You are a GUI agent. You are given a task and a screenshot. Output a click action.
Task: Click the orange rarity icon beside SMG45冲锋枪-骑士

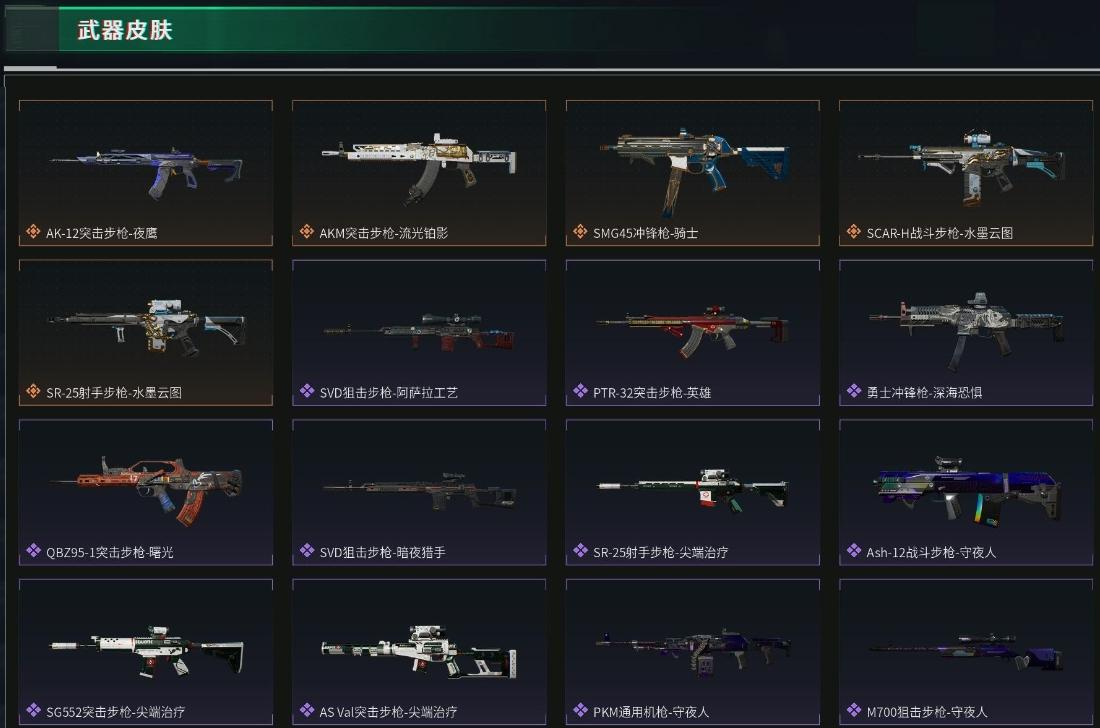coord(580,232)
